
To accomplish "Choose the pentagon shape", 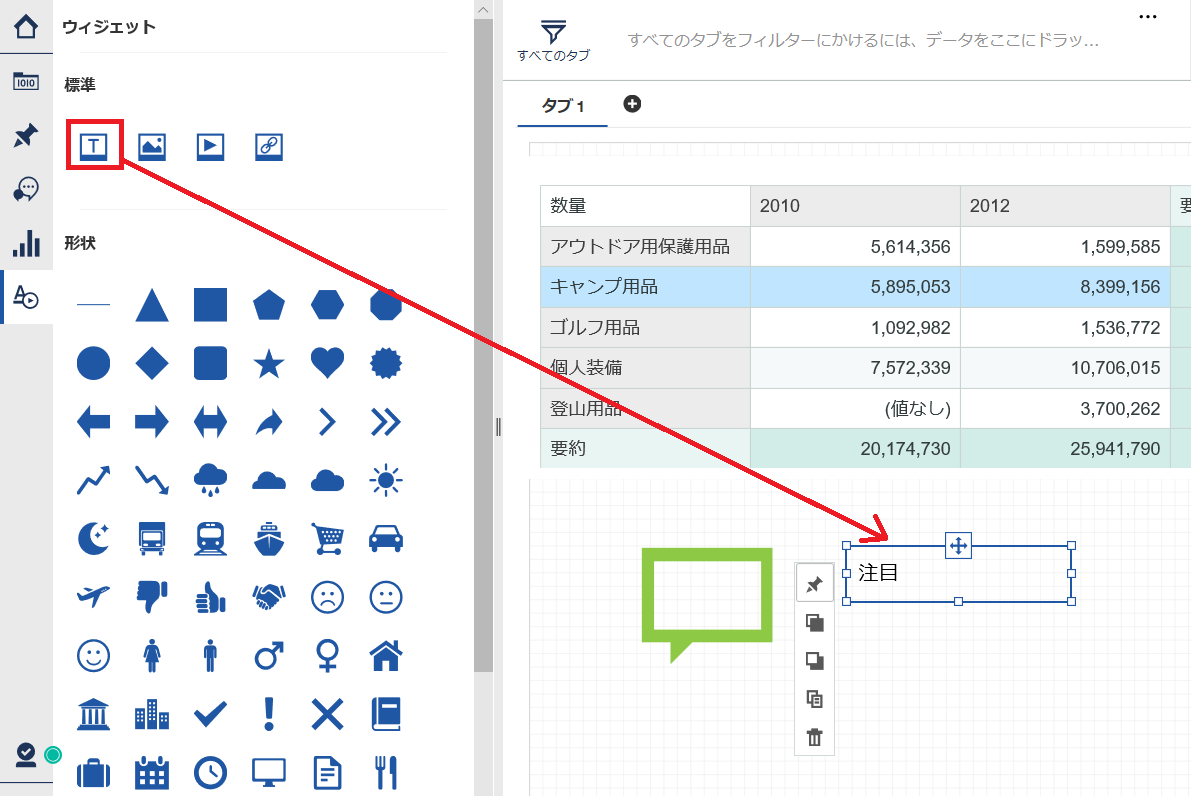I will click(269, 305).
